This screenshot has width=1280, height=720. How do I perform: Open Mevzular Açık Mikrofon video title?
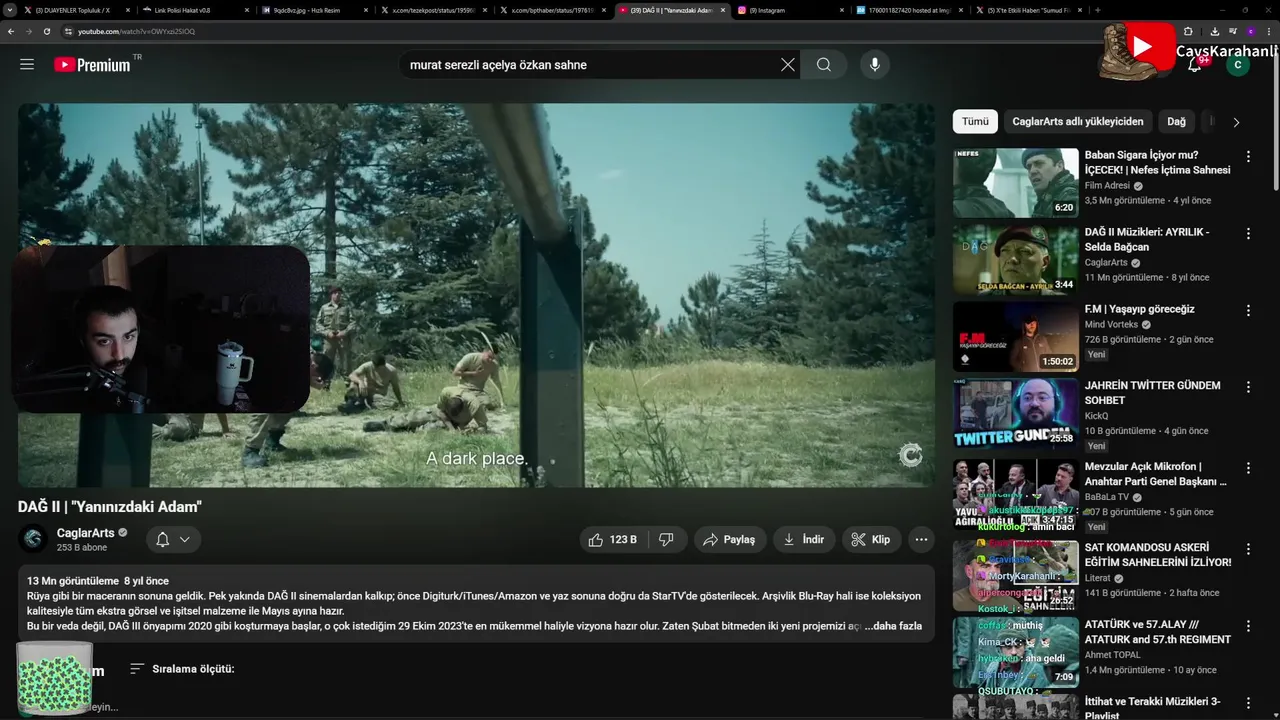tap(1155, 474)
